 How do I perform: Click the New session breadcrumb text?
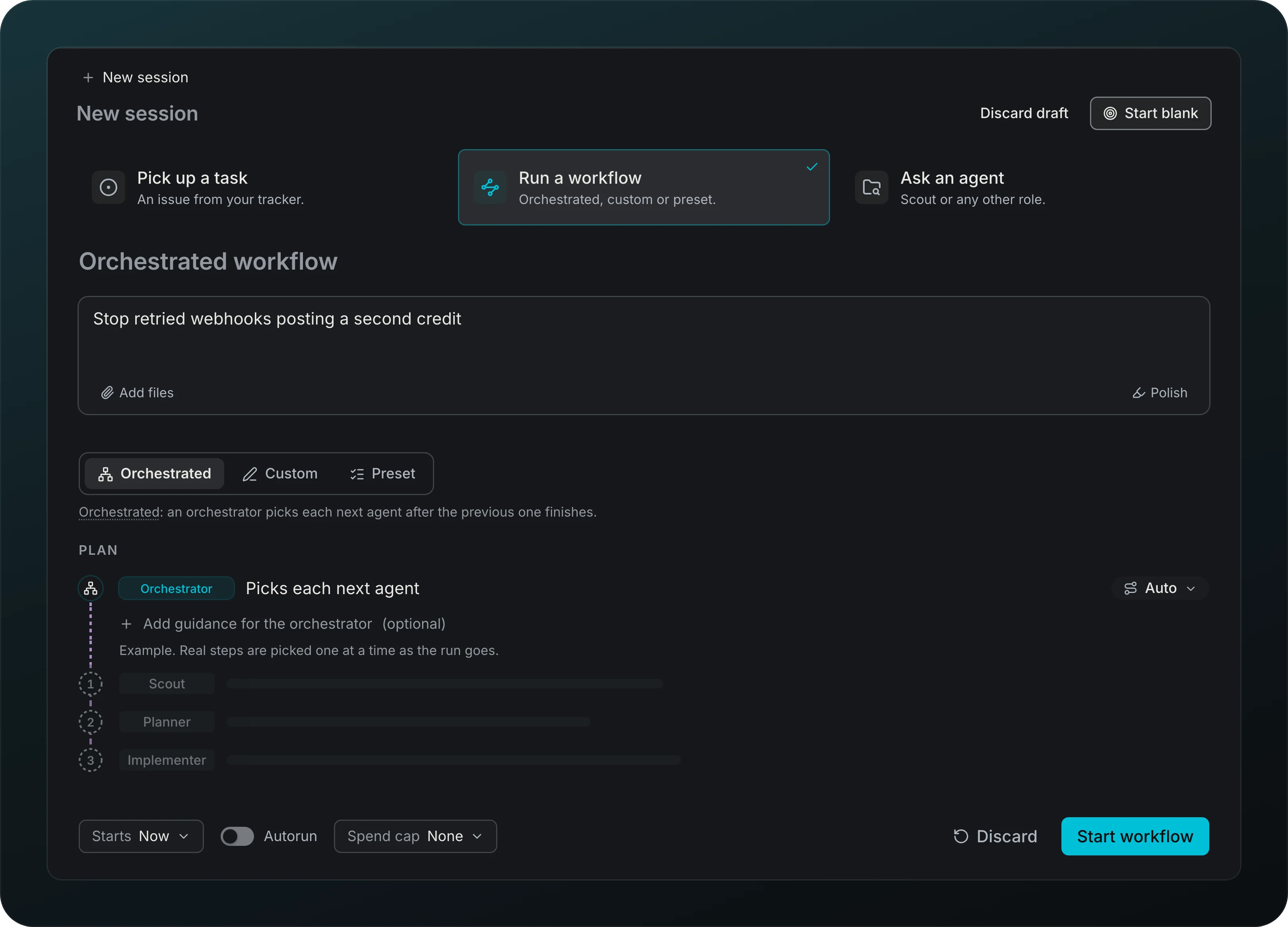coord(145,77)
